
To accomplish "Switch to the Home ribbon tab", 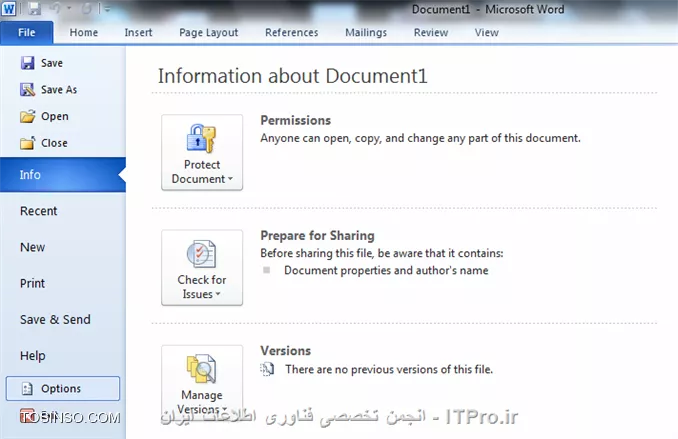I will tap(84, 32).
